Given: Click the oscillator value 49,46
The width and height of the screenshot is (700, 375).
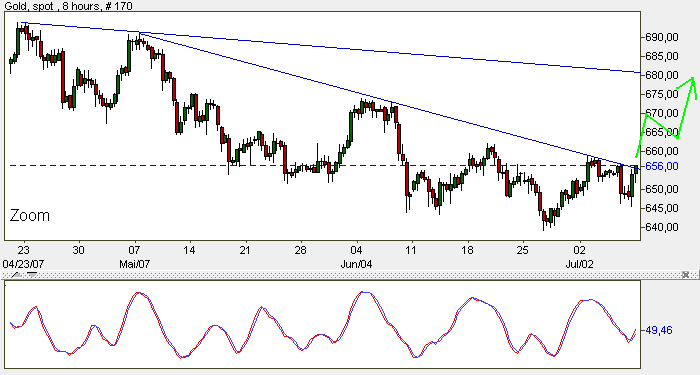Looking at the screenshot, I should pos(659,330).
